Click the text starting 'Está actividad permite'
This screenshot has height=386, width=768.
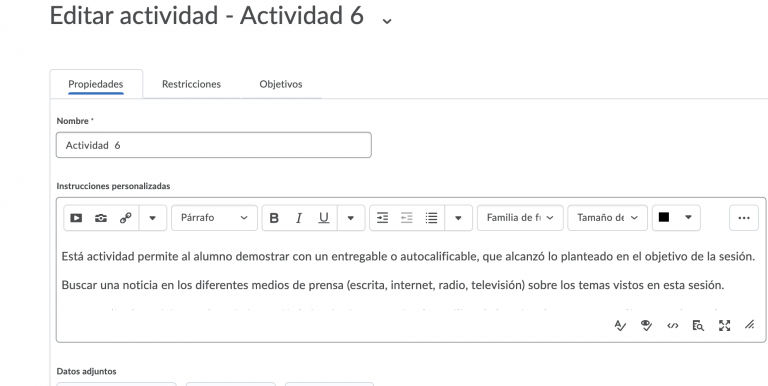tap(408, 257)
